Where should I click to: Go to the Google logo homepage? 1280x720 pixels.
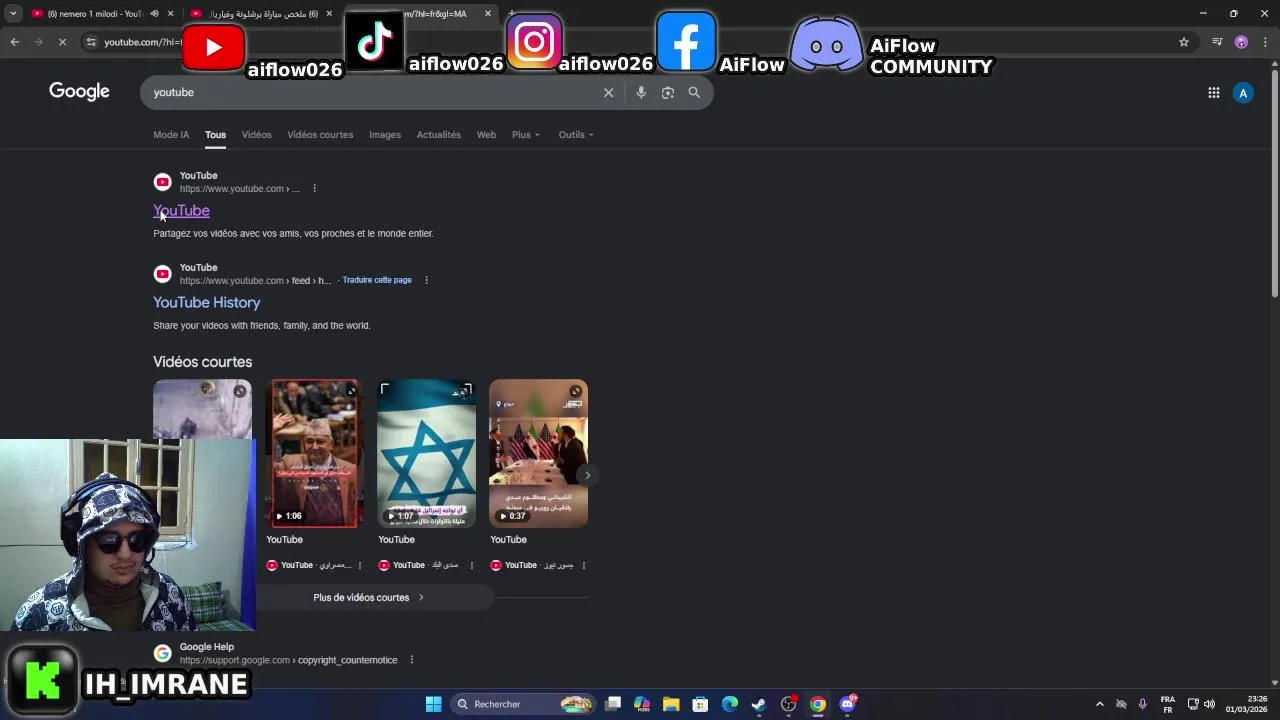coord(79,92)
